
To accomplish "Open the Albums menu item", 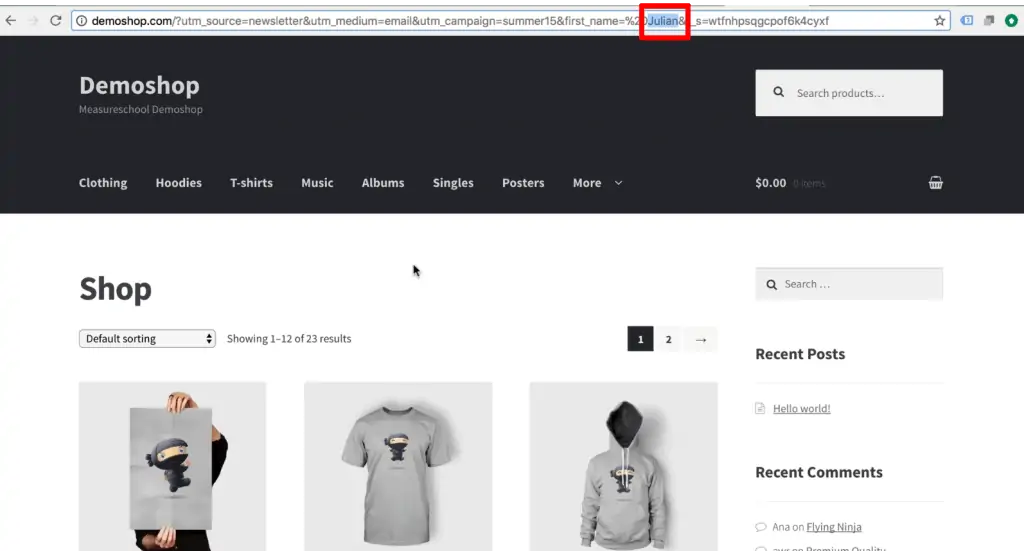I will 383,183.
